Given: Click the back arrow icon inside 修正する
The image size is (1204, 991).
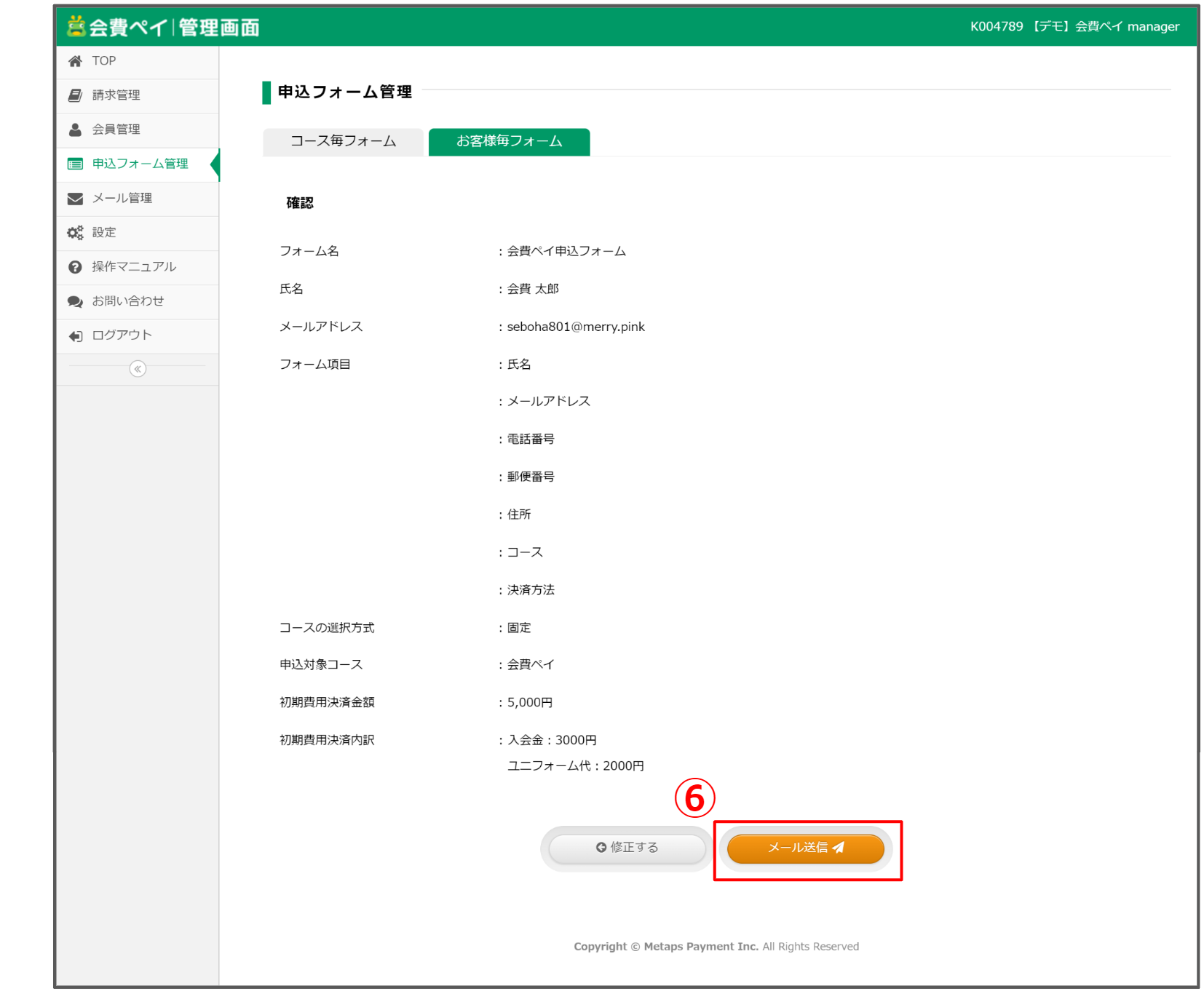Looking at the screenshot, I should coord(600,847).
